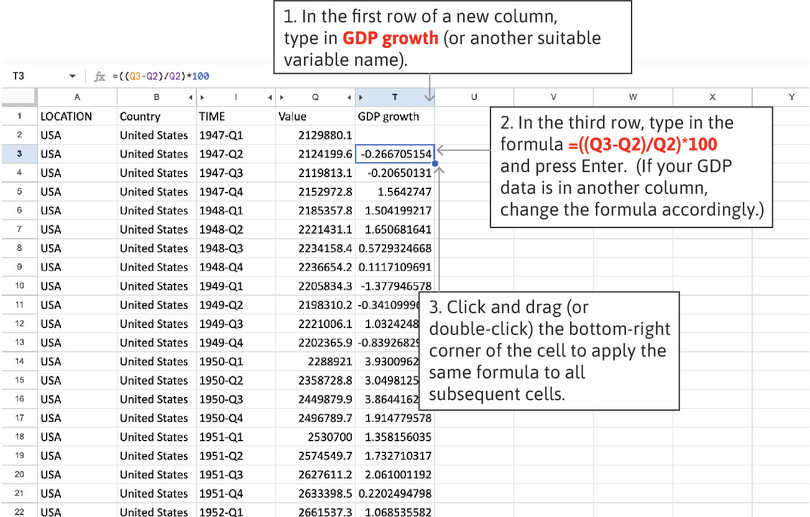Click the value cell 2152972.8
This screenshot has height=517, width=810.
click(x=315, y=192)
